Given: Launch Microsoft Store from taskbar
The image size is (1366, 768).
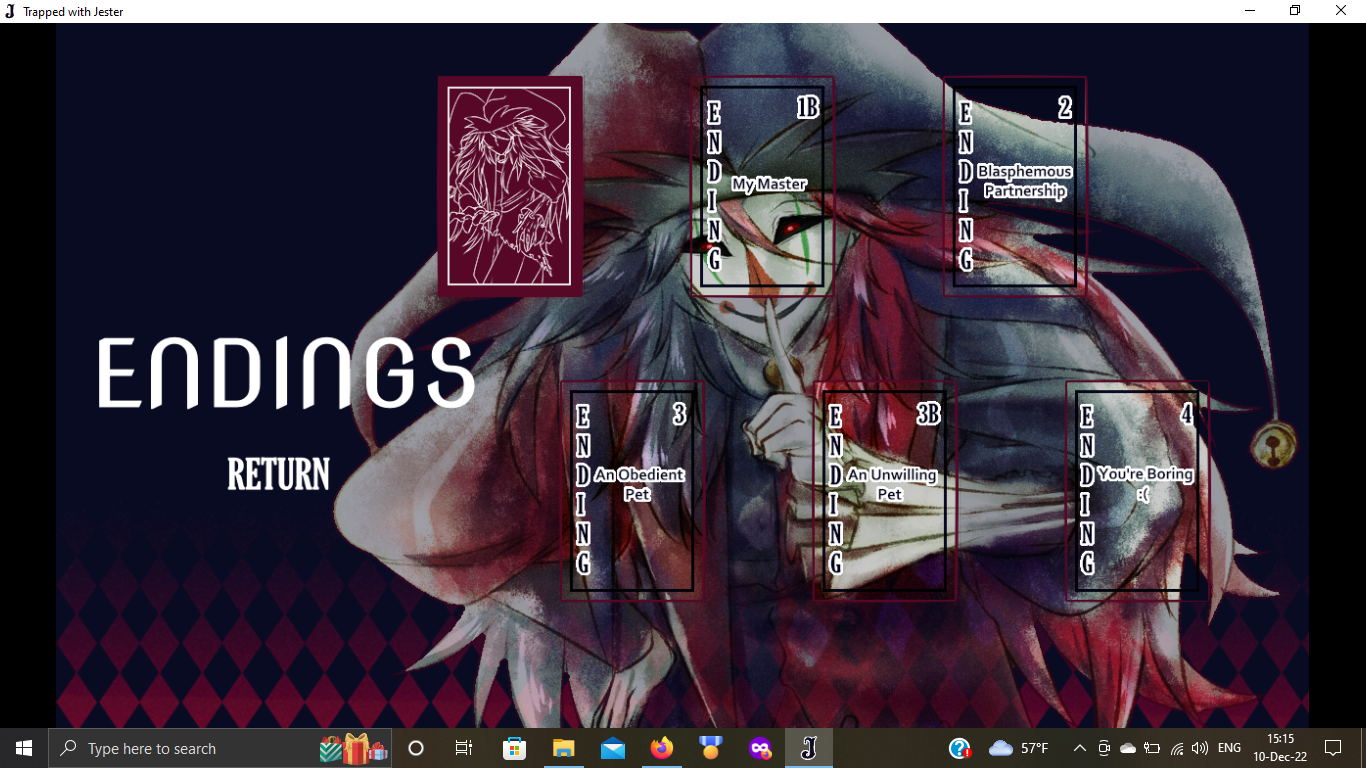Looking at the screenshot, I should (514, 748).
